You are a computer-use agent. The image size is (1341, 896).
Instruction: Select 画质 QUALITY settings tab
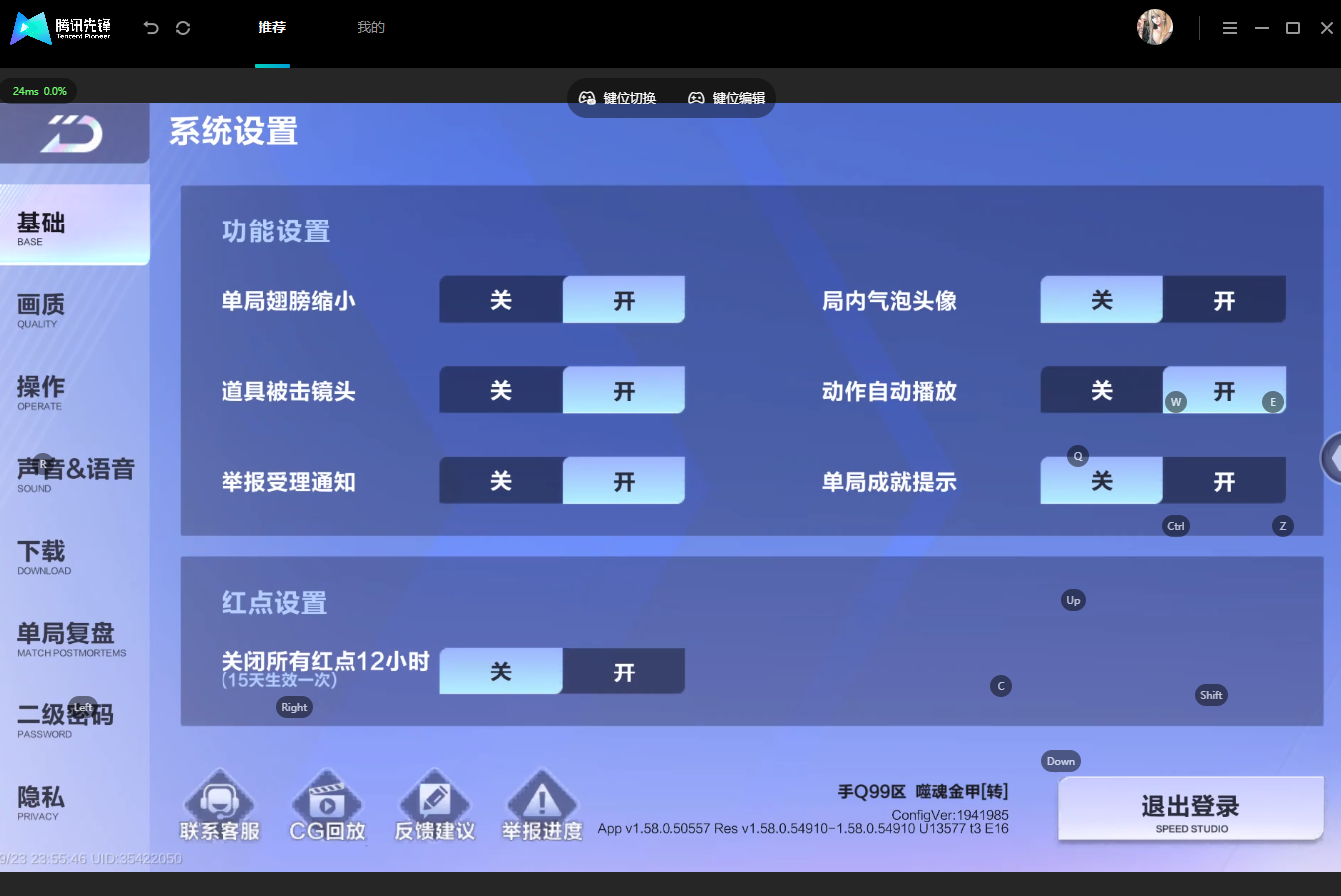tap(75, 309)
